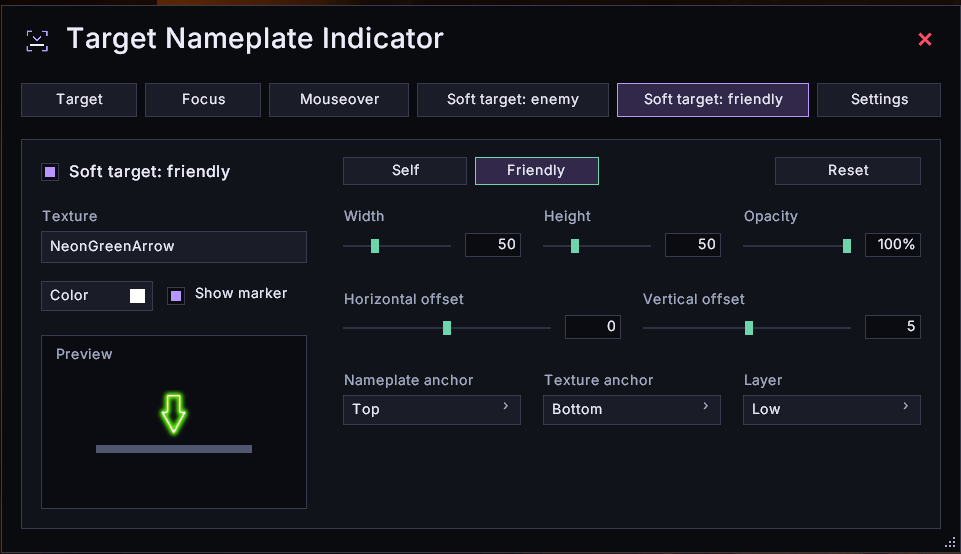Click the window resize grip icon
Image resolution: width=961 pixels, height=554 pixels.
click(x=950, y=542)
